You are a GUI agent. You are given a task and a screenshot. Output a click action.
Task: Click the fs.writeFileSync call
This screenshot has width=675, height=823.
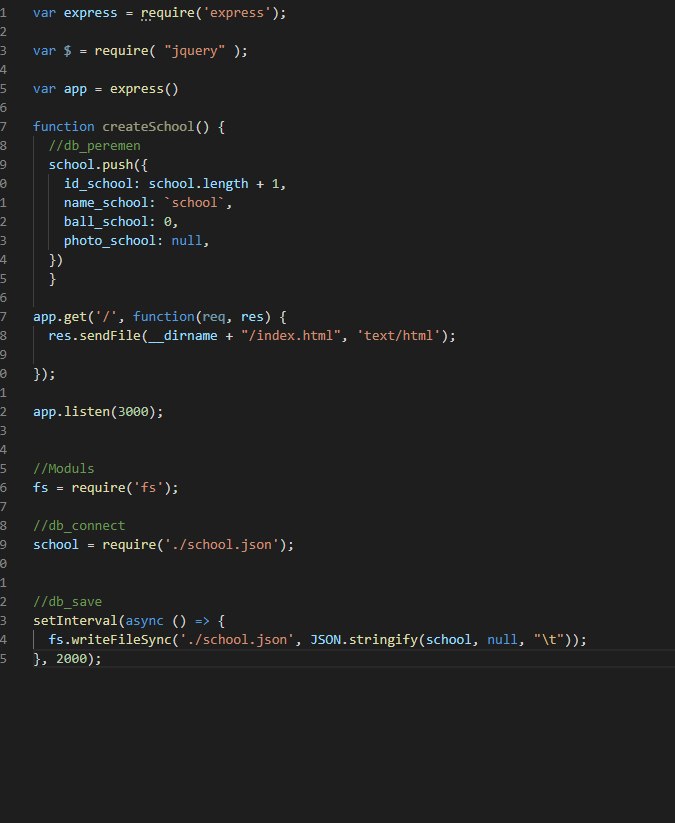coord(318,639)
